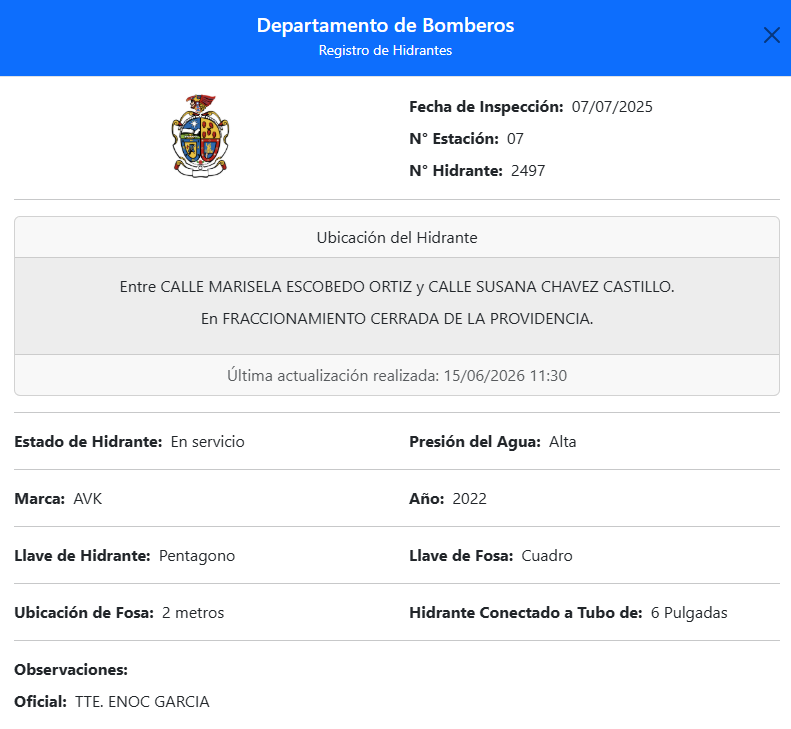Click the Ubicación de Fosa 2 metros value
This screenshot has width=791, height=729.
193,613
